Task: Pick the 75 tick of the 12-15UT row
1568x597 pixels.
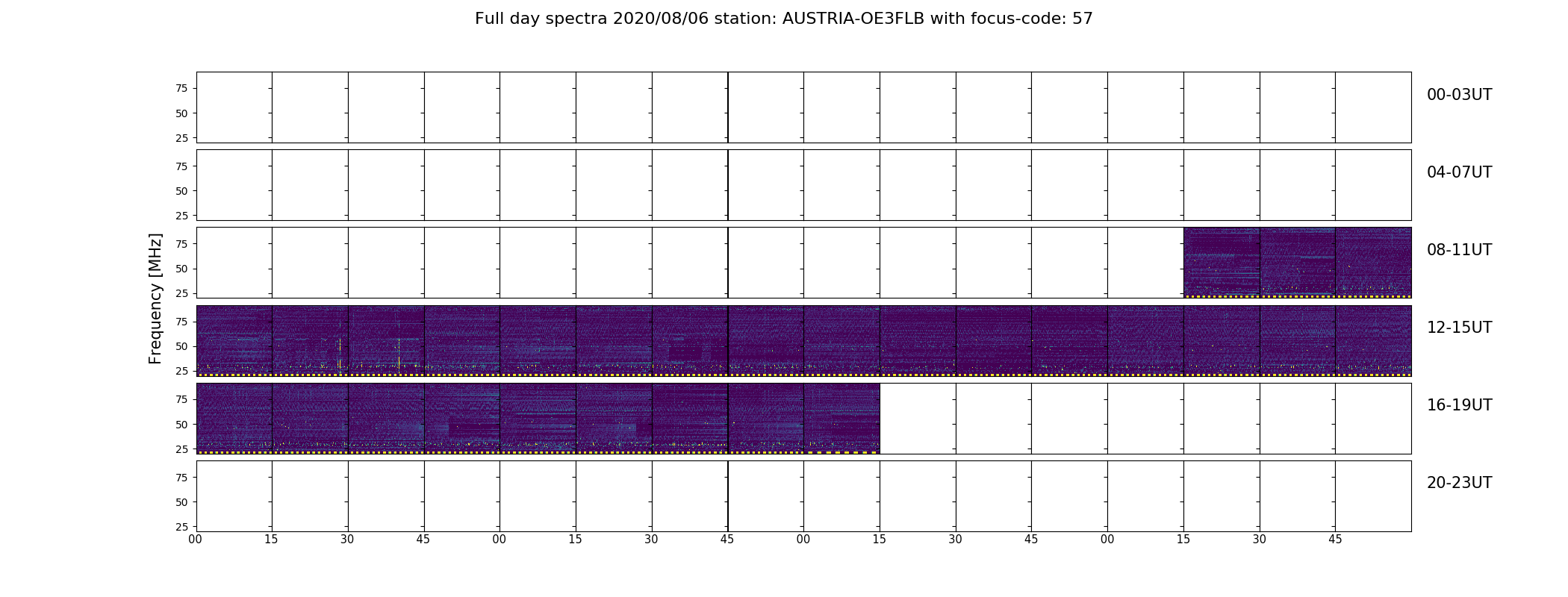Action: pos(181,322)
